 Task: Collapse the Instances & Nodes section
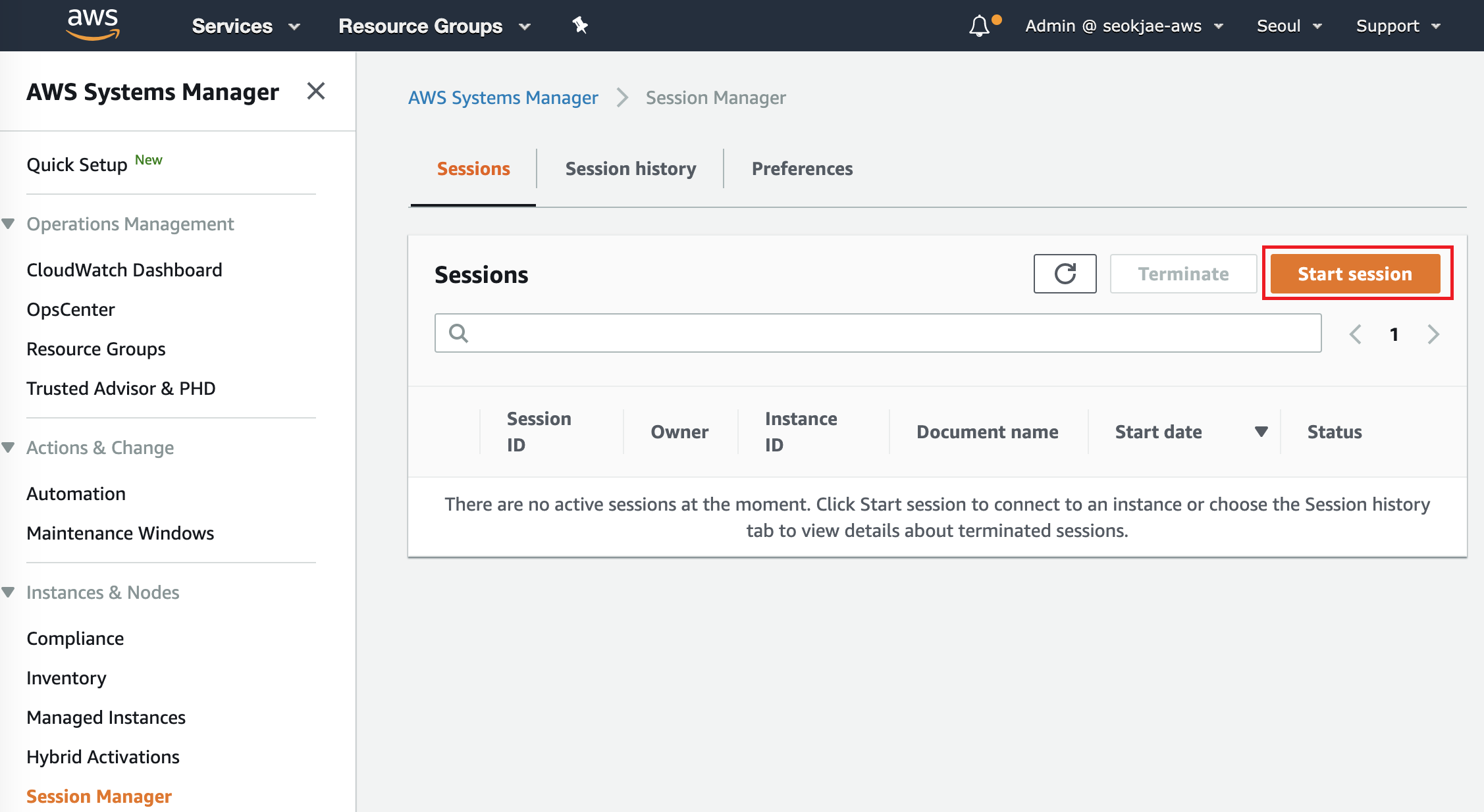point(9,592)
